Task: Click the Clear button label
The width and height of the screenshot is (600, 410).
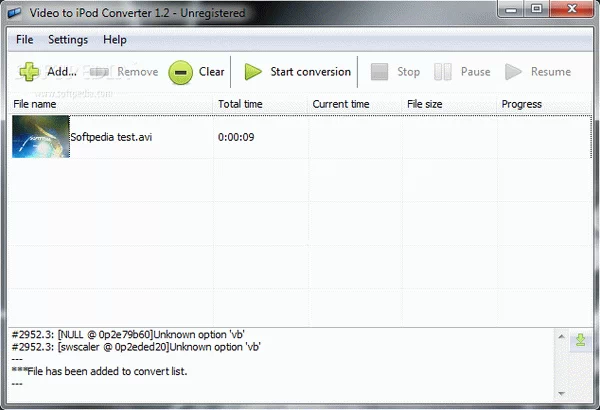Action: click(x=212, y=72)
